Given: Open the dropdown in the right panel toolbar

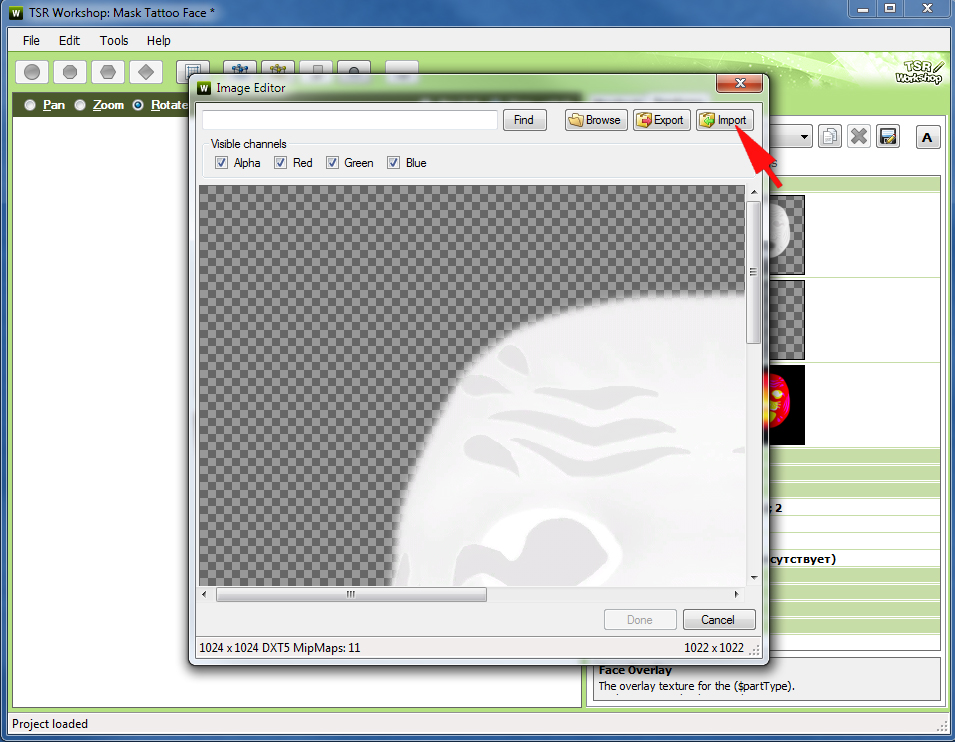Looking at the screenshot, I should point(804,136).
